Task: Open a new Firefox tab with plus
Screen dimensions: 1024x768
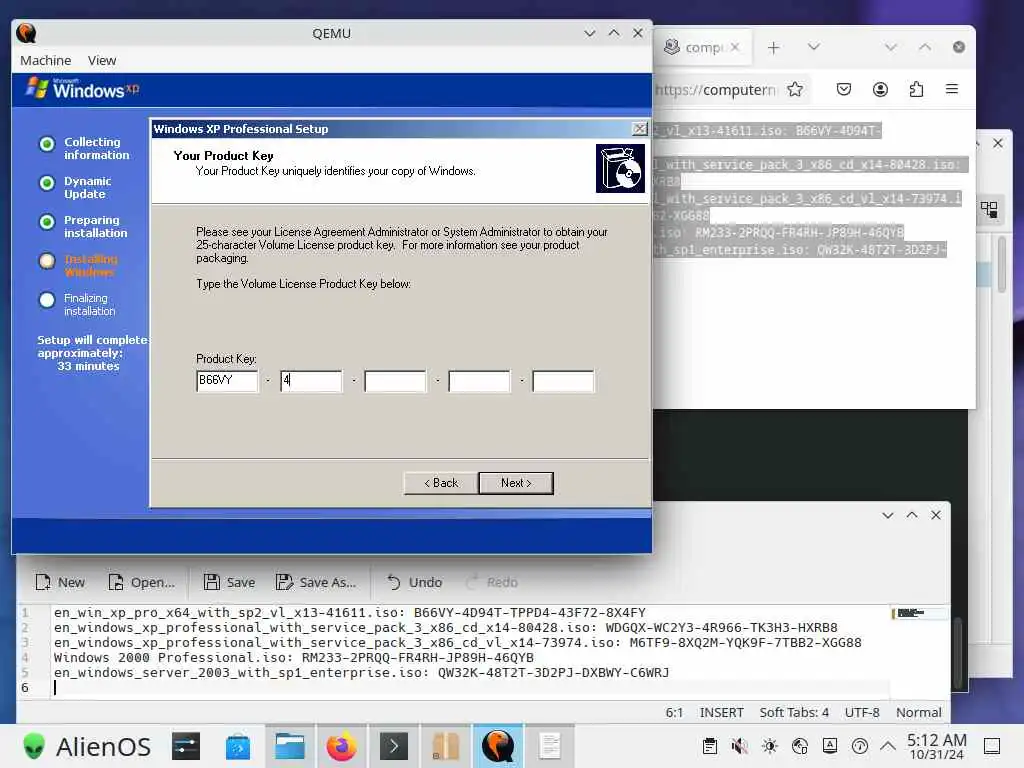Action: pyautogui.click(x=774, y=48)
